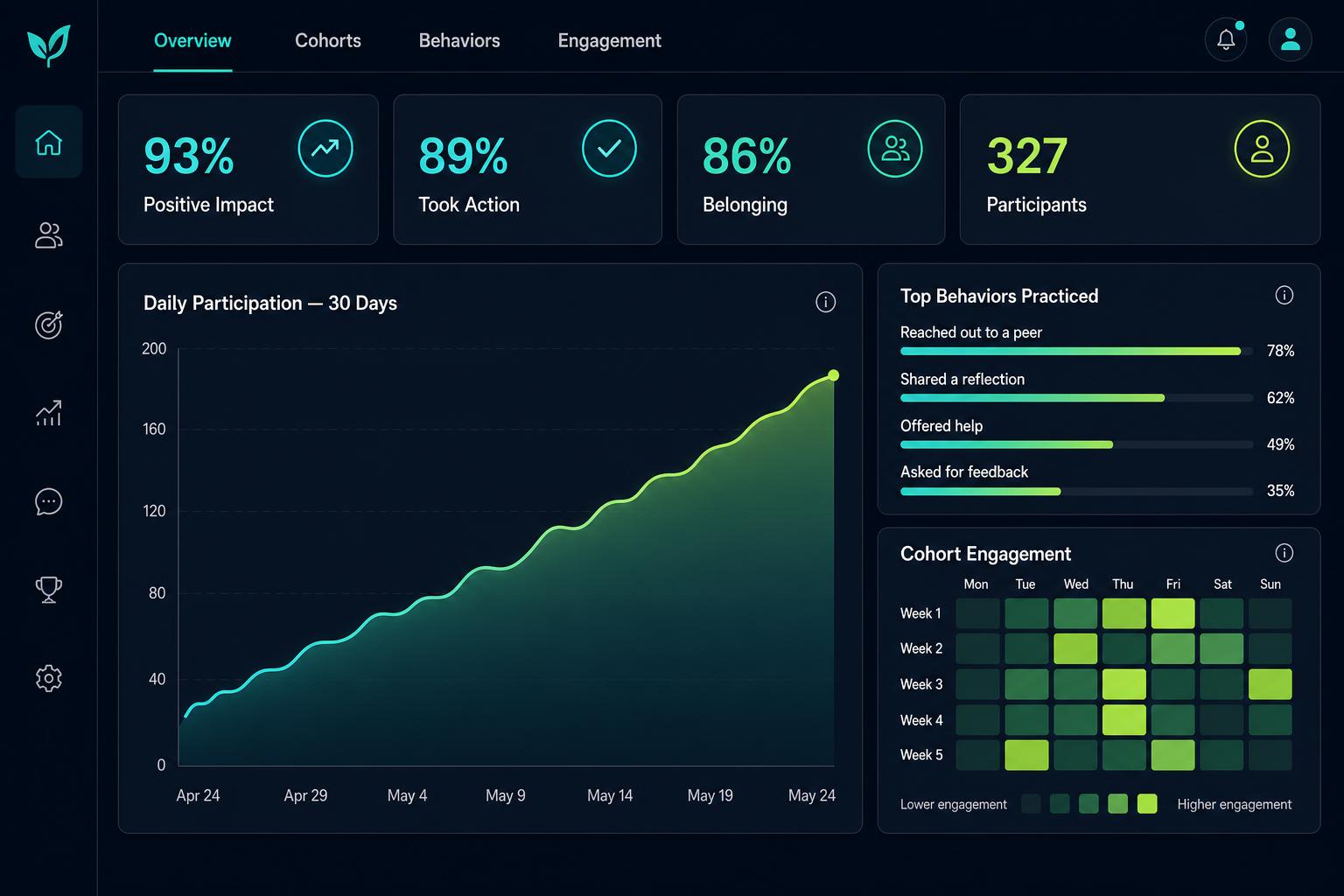
Task: Click the May 9 axis label
Action: (x=506, y=795)
